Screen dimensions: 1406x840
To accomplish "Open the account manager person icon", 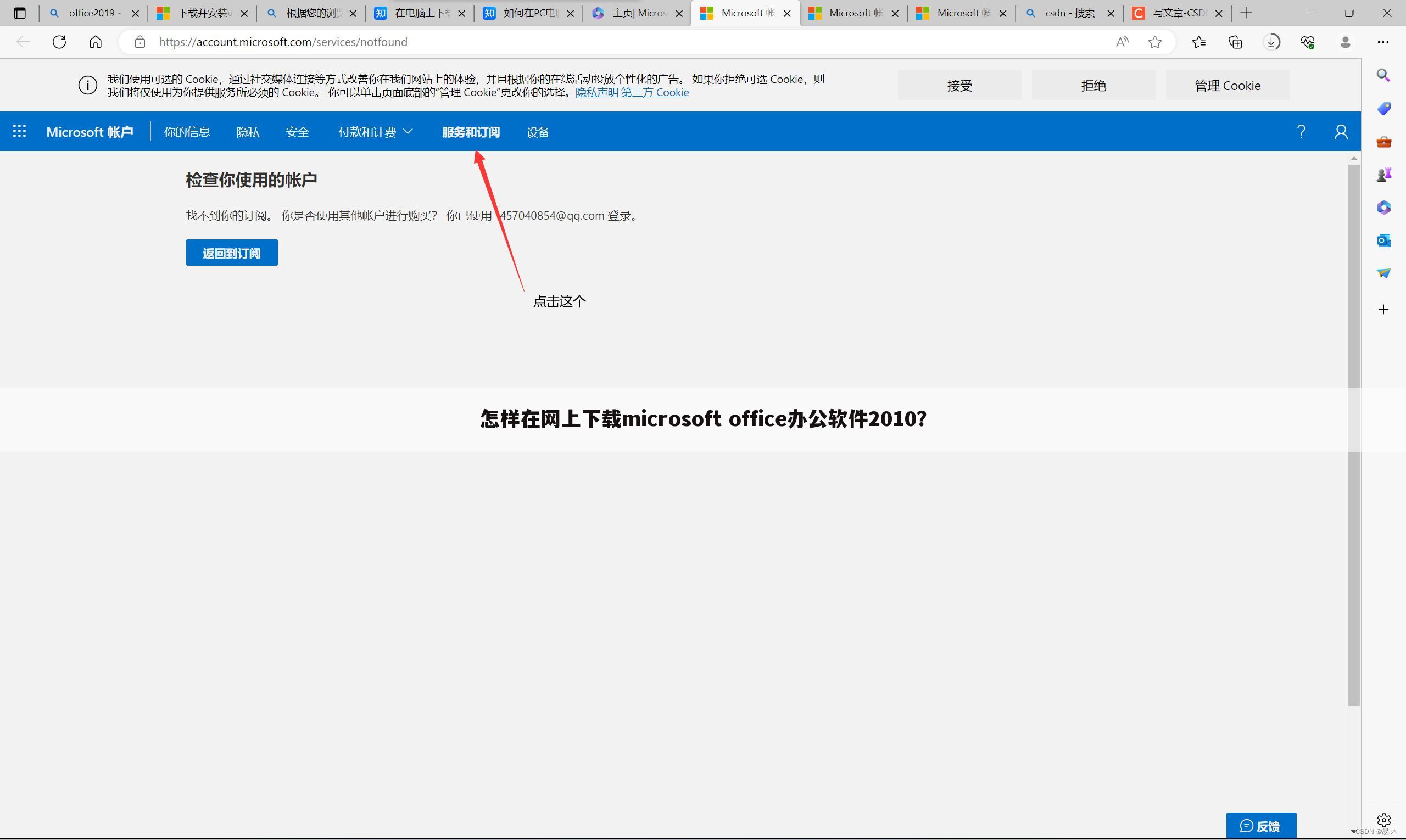I will click(x=1340, y=131).
